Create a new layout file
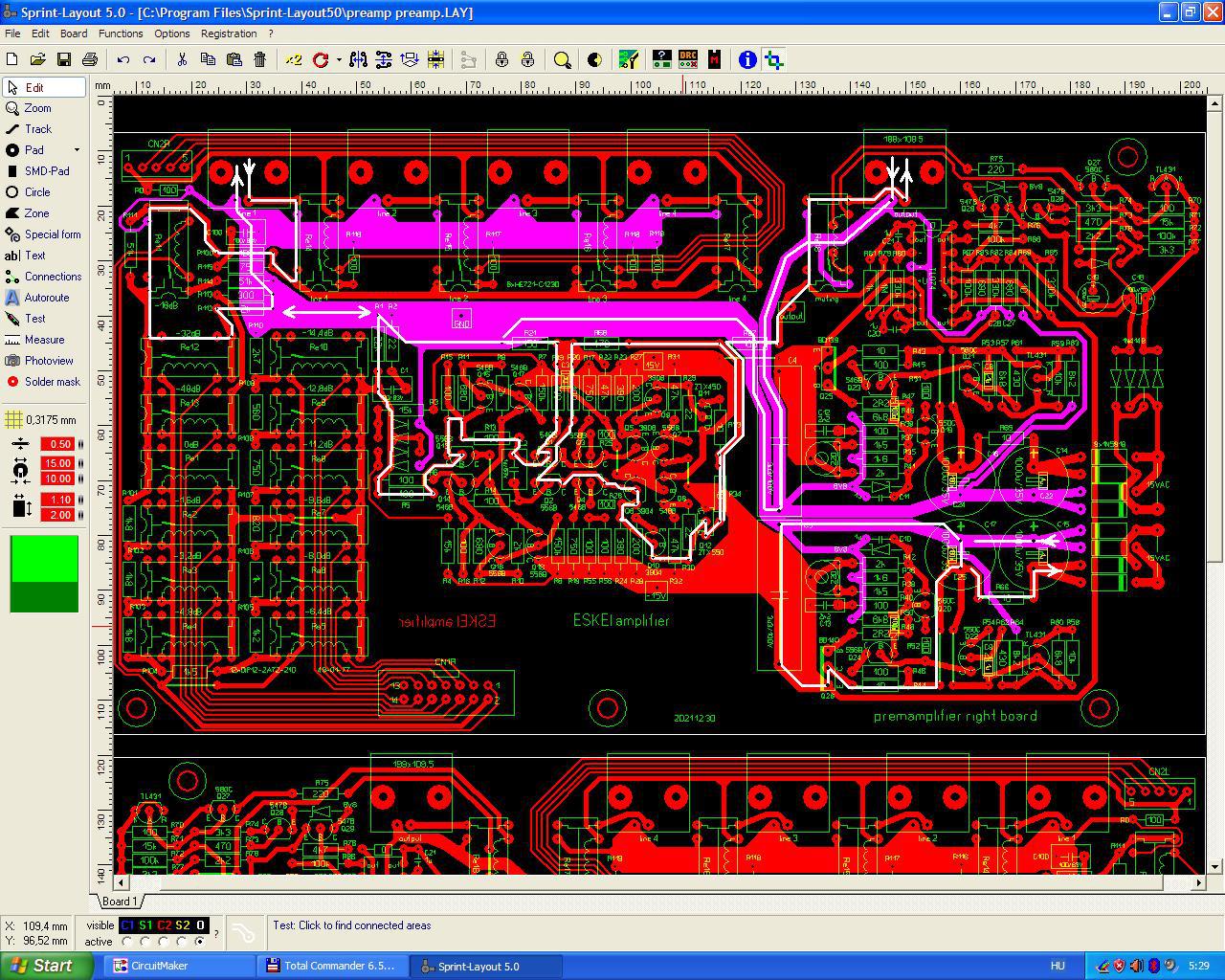1225x980 pixels. [x=12, y=59]
